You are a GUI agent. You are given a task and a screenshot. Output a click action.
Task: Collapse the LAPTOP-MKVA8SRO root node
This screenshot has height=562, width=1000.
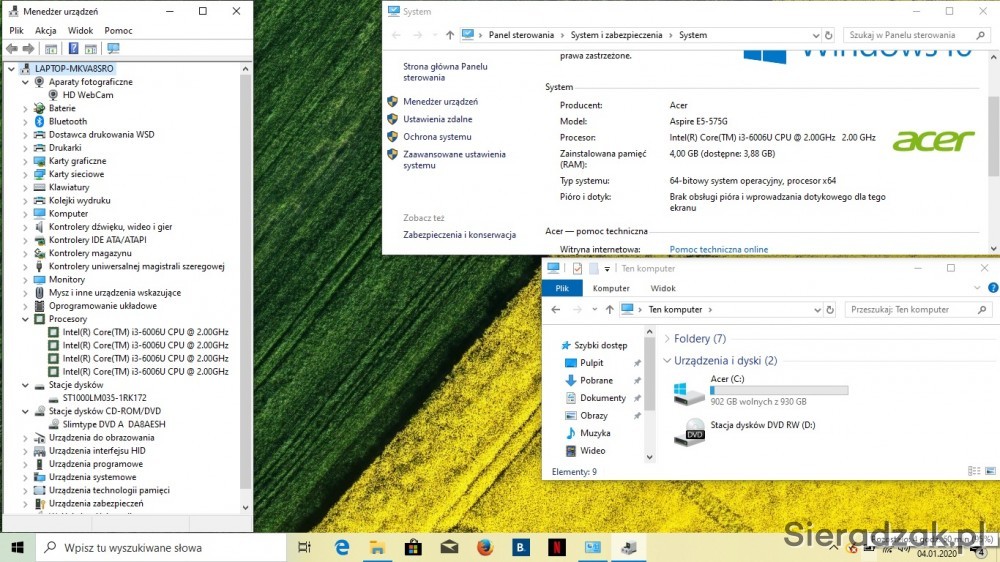coord(11,68)
